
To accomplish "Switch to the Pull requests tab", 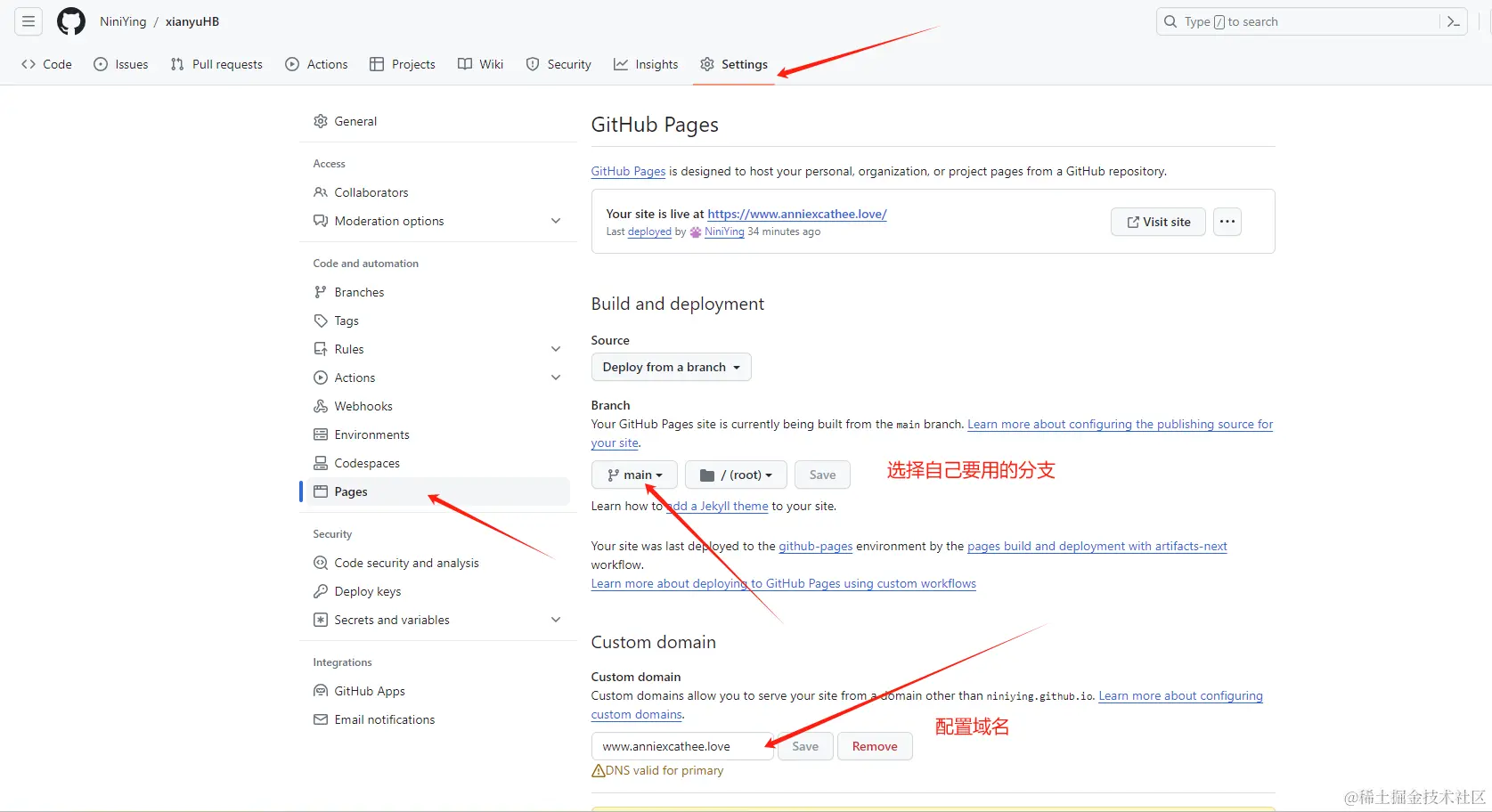I will click(216, 64).
